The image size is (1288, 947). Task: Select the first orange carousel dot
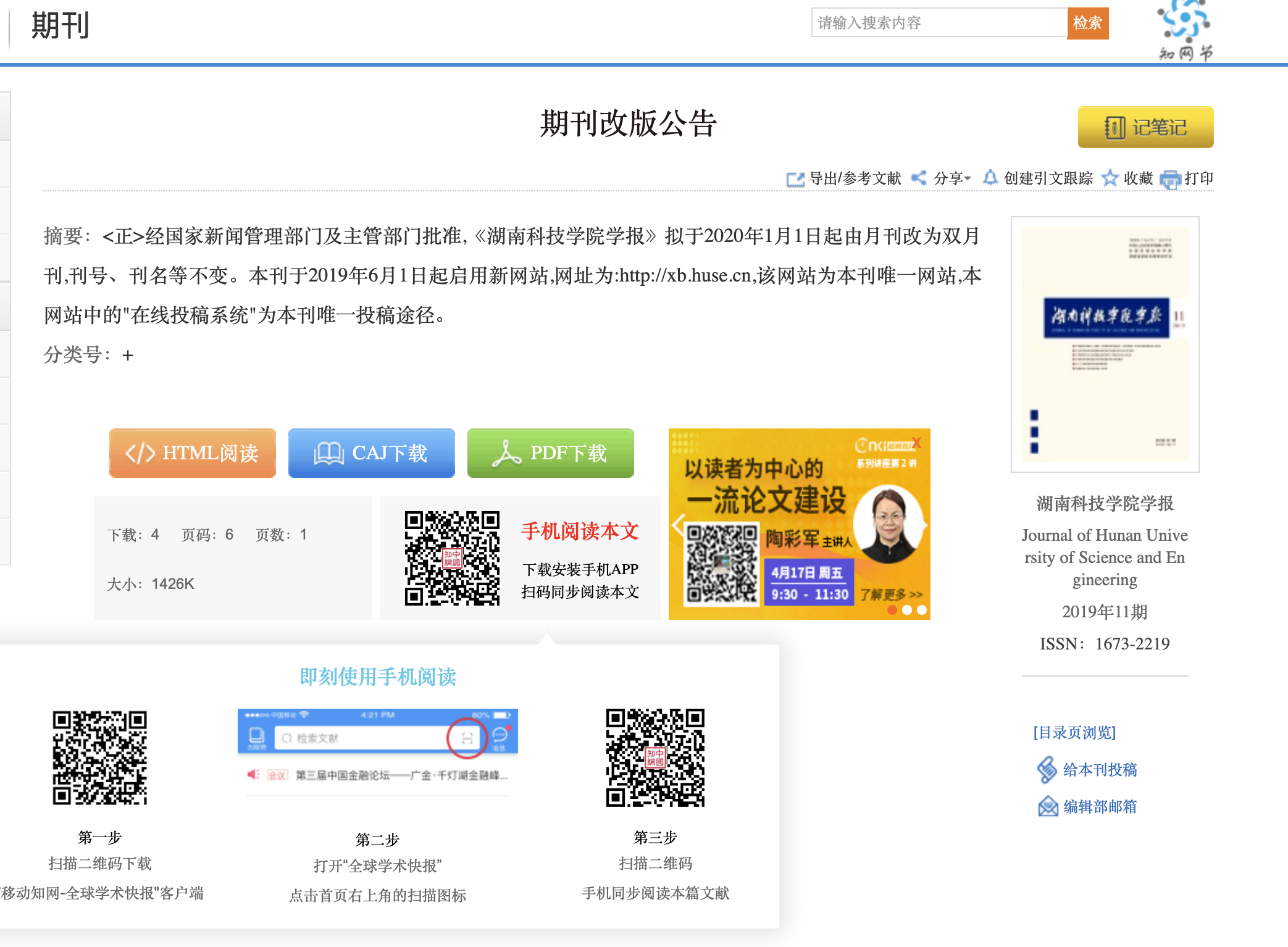tap(892, 610)
